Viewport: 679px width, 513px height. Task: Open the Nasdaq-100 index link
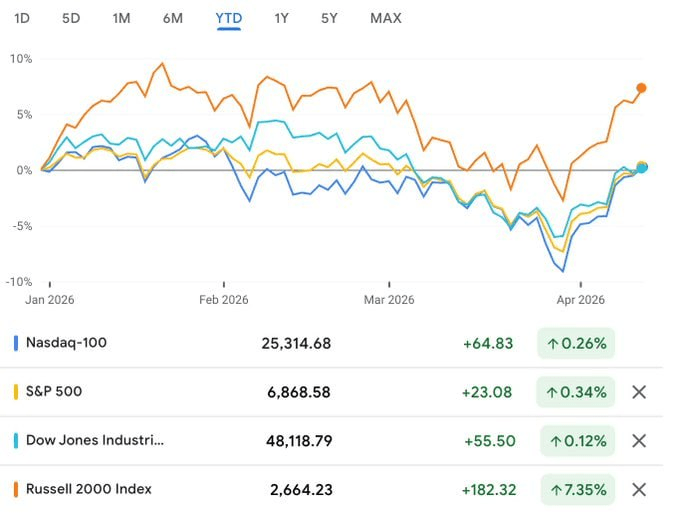[x=67, y=343]
